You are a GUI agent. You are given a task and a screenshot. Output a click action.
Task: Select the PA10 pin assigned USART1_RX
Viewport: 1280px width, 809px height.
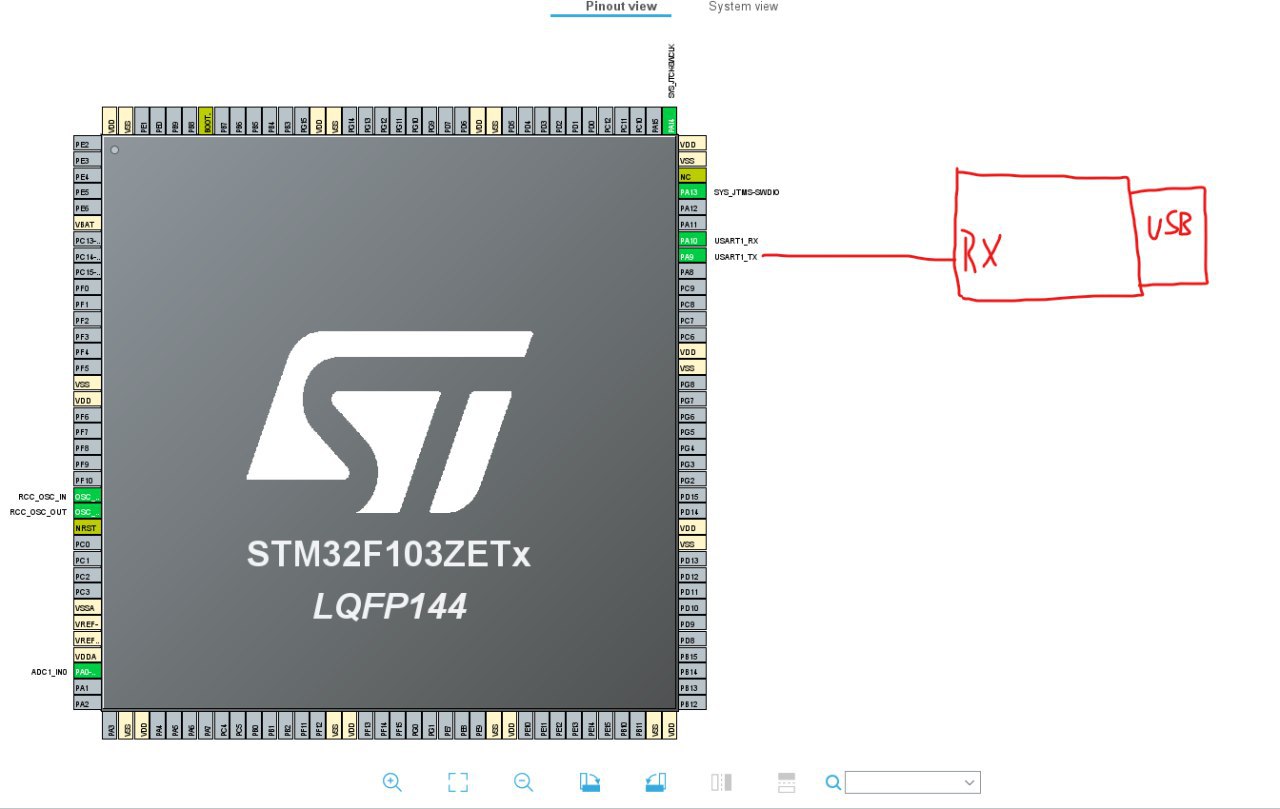[x=692, y=240]
